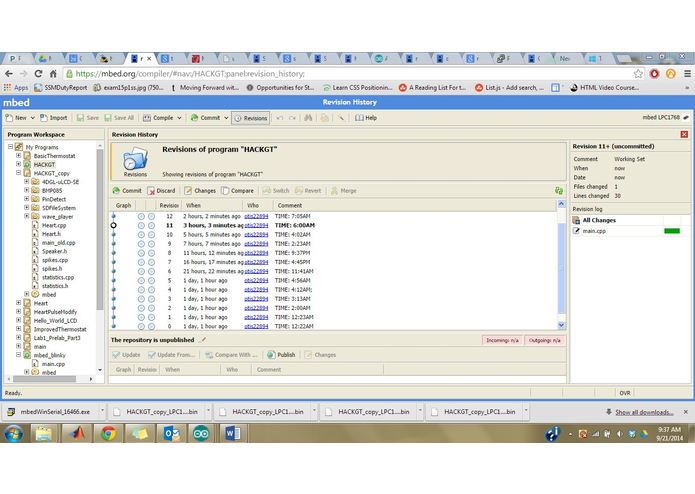Open the Compile dropdown arrow
The height and width of the screenshot is (494, 695).
(x=180, y=118)
